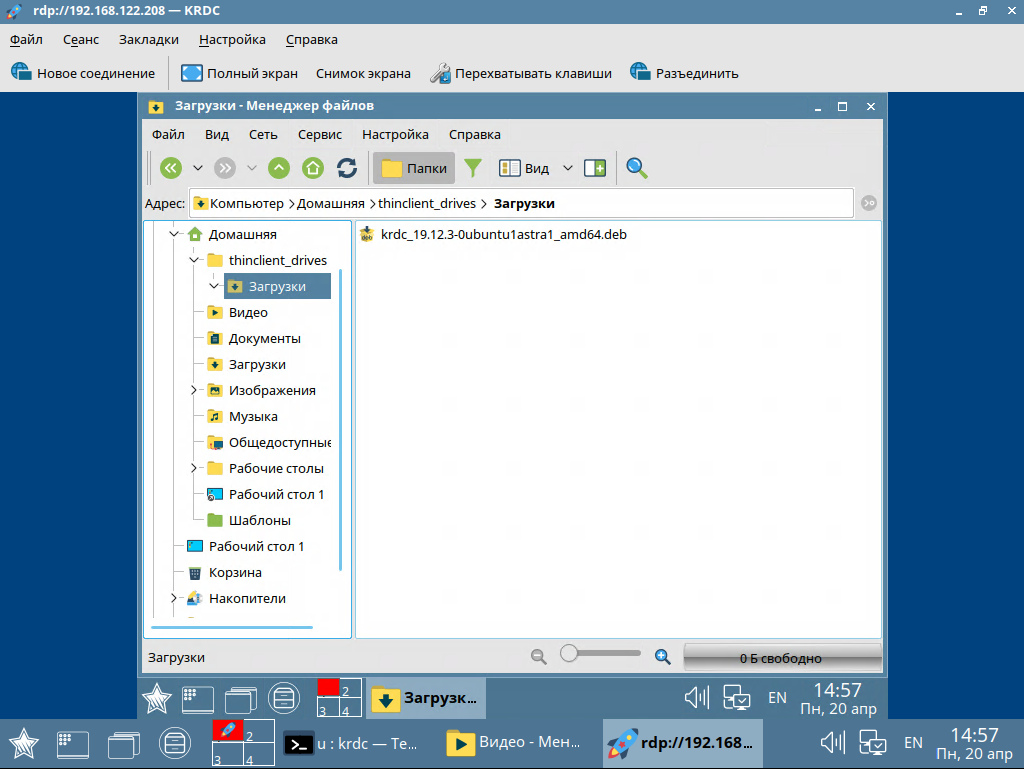
Task: Open the Закладки menu in KRDC
Action: [x=148, y=40]
